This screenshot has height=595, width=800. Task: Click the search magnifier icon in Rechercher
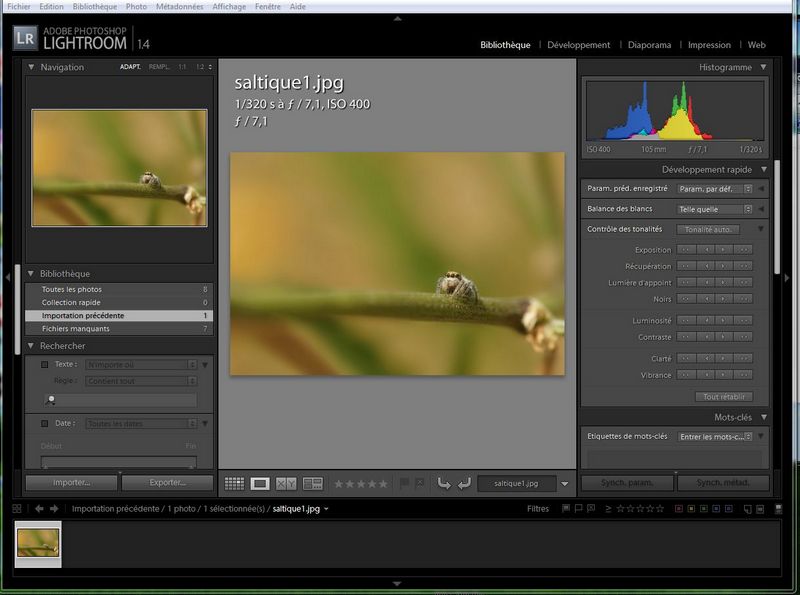click(x=50, y=399)
